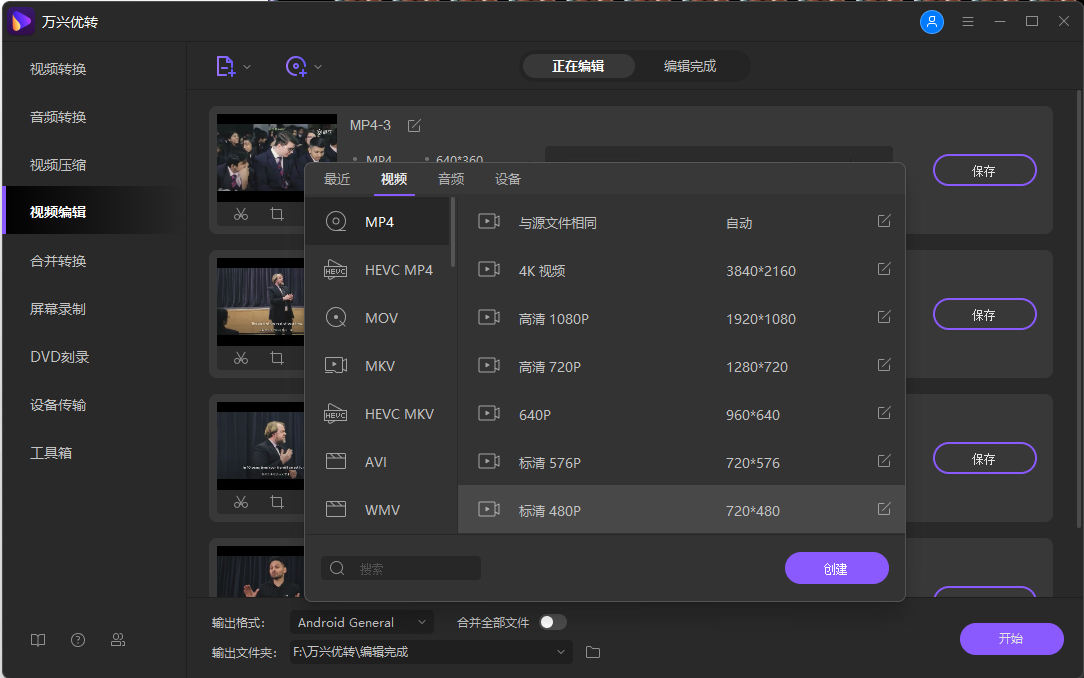Toggle the 合并全部文件 switch
Screen dimensions: 1084x678
tap(552, 622)
